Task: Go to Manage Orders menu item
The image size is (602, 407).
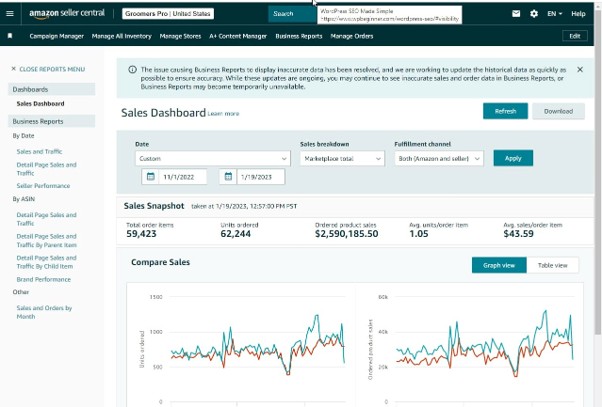Action: pos(352,36)
